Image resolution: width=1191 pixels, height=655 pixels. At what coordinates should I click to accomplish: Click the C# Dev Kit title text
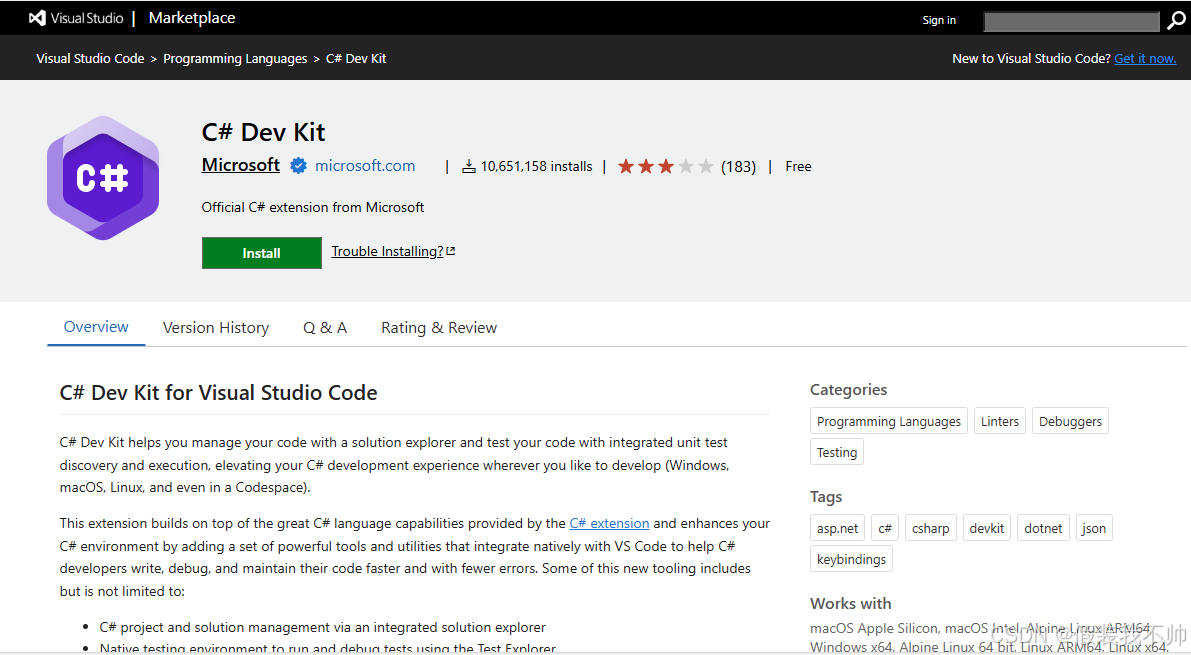[264, 132]
